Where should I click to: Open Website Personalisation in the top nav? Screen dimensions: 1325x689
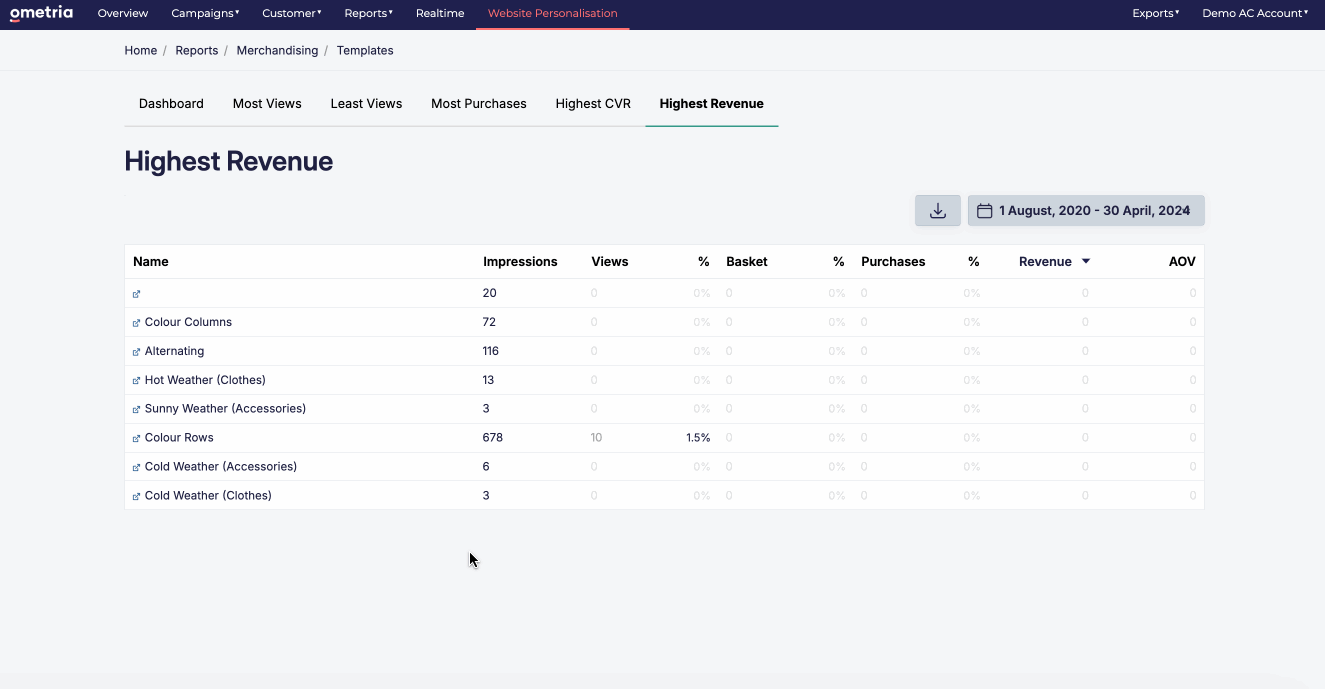coord(552,14)
